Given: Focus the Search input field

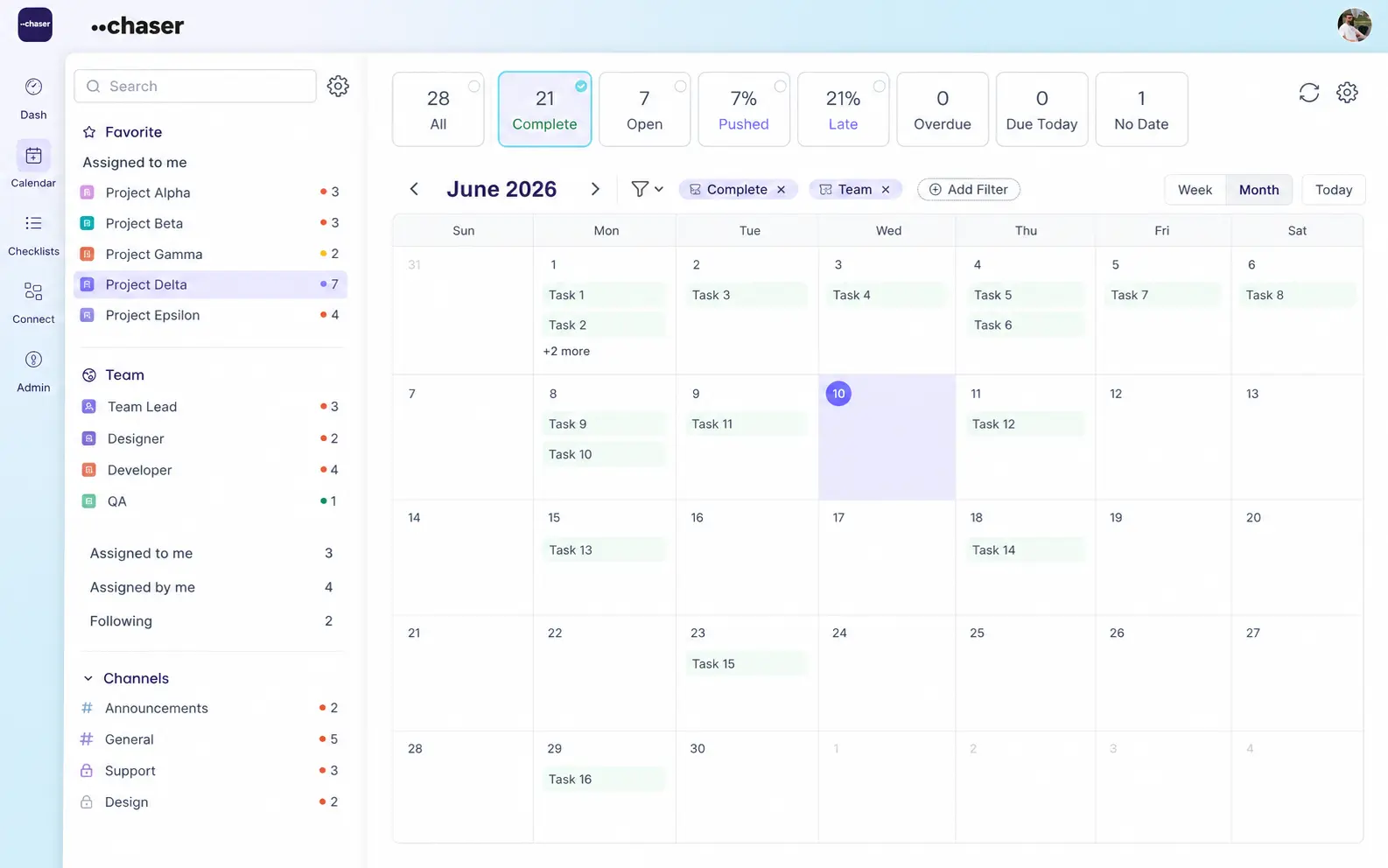Looking at the screenshot, I should pyautogui.click(x=195, y=86).
